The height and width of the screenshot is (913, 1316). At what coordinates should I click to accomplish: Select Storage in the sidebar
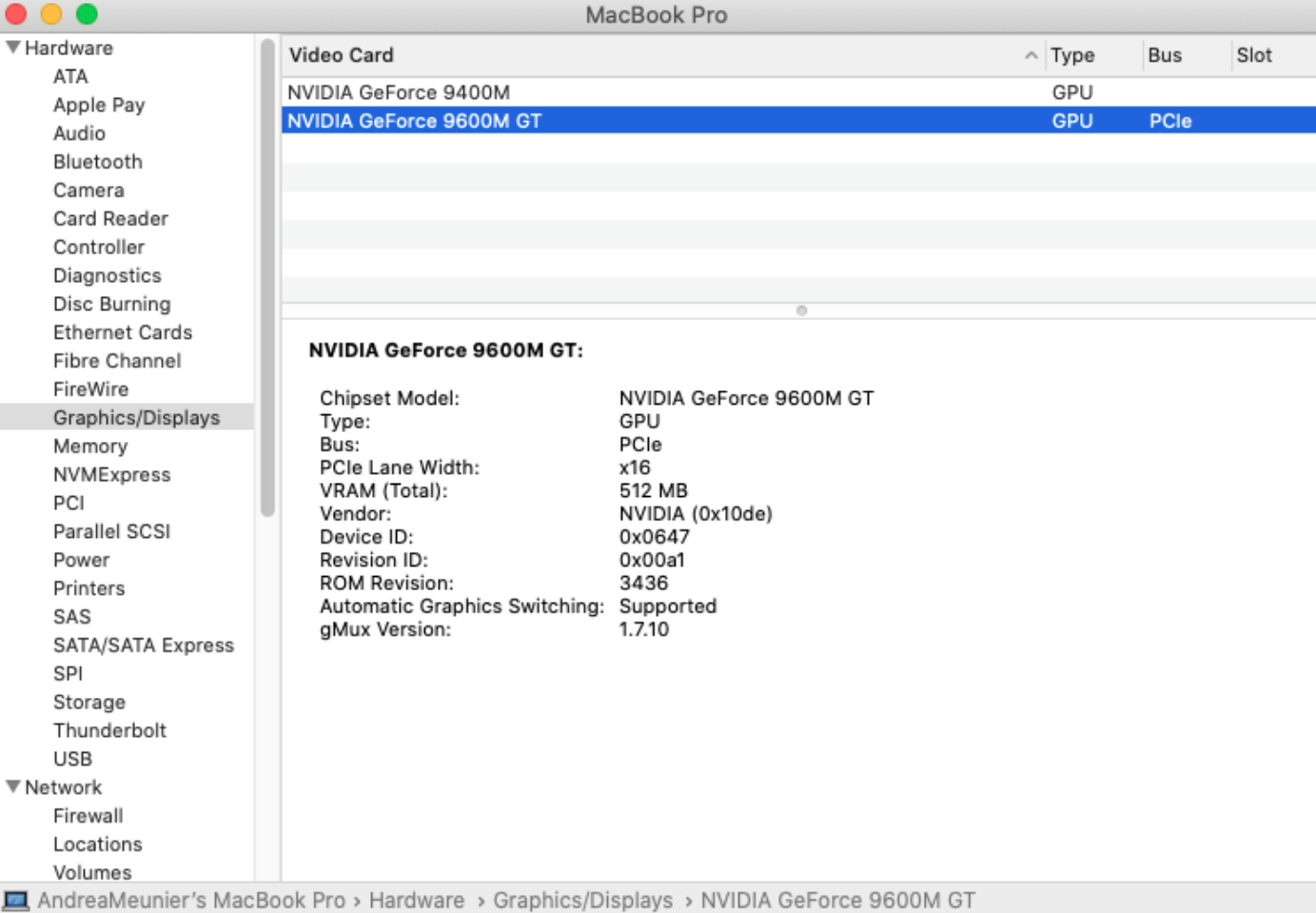pos(89,702)
